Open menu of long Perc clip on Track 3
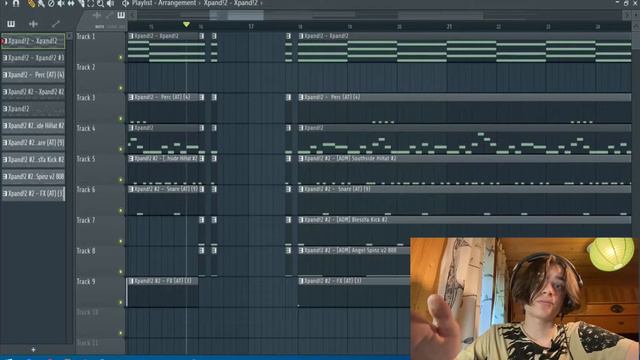This screenshot has width=640, height=360. point(301,97)
